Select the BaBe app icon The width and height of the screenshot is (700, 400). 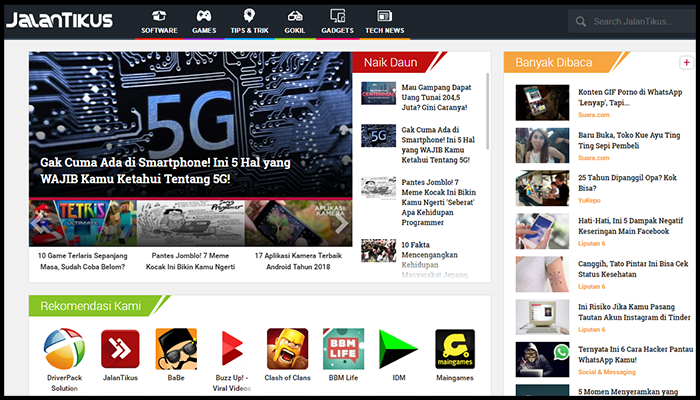(x=175, y=348)
